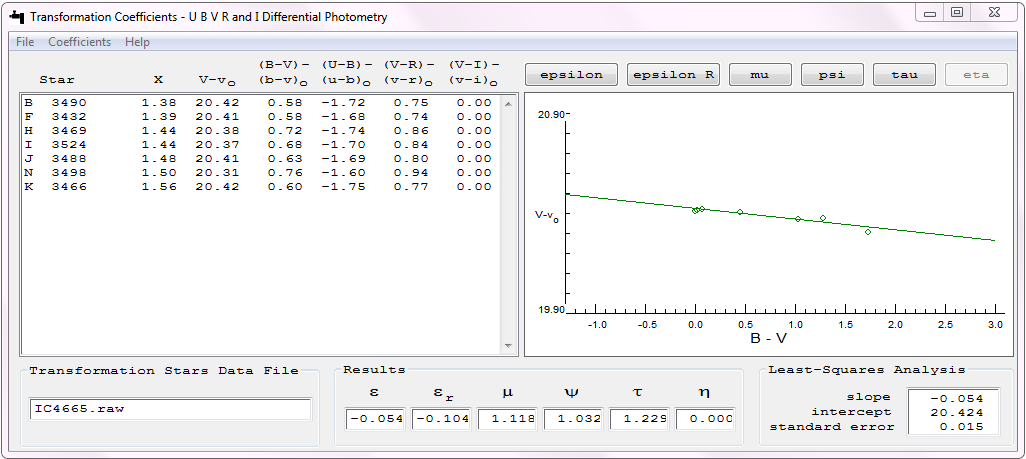Click the telescope app icon in title bar
Viewport: 1026px width, 459px height.
(x=15, y=17)
